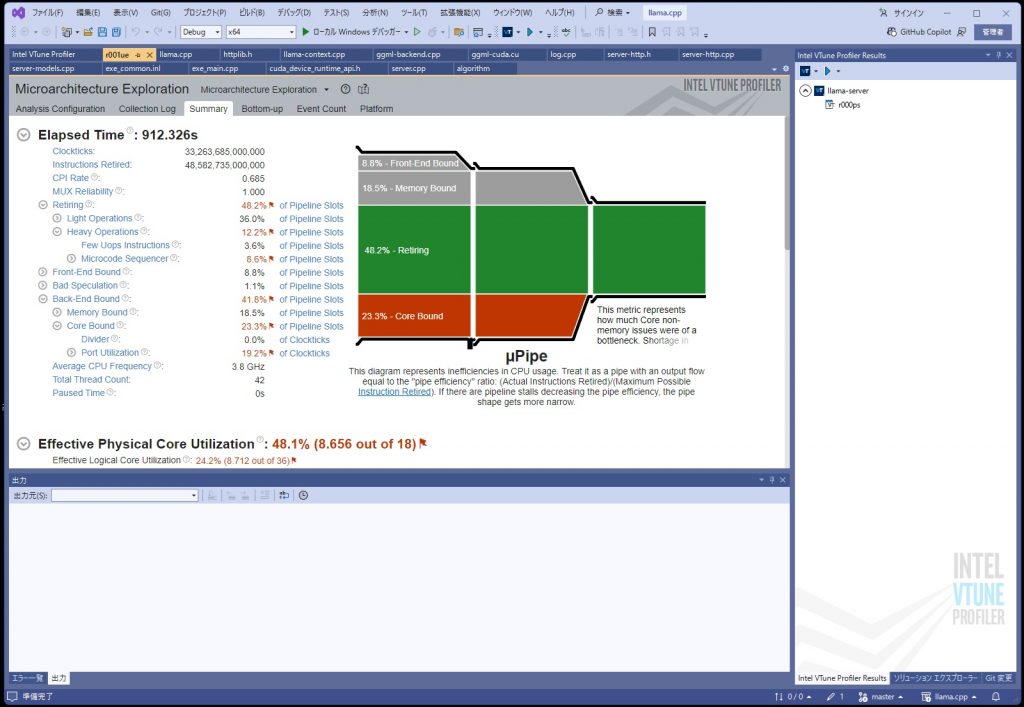Image resolution: width=1024 pixels, height=707 pixels.
Task: Click the Instruction Retired link
Action: (394, 392)
